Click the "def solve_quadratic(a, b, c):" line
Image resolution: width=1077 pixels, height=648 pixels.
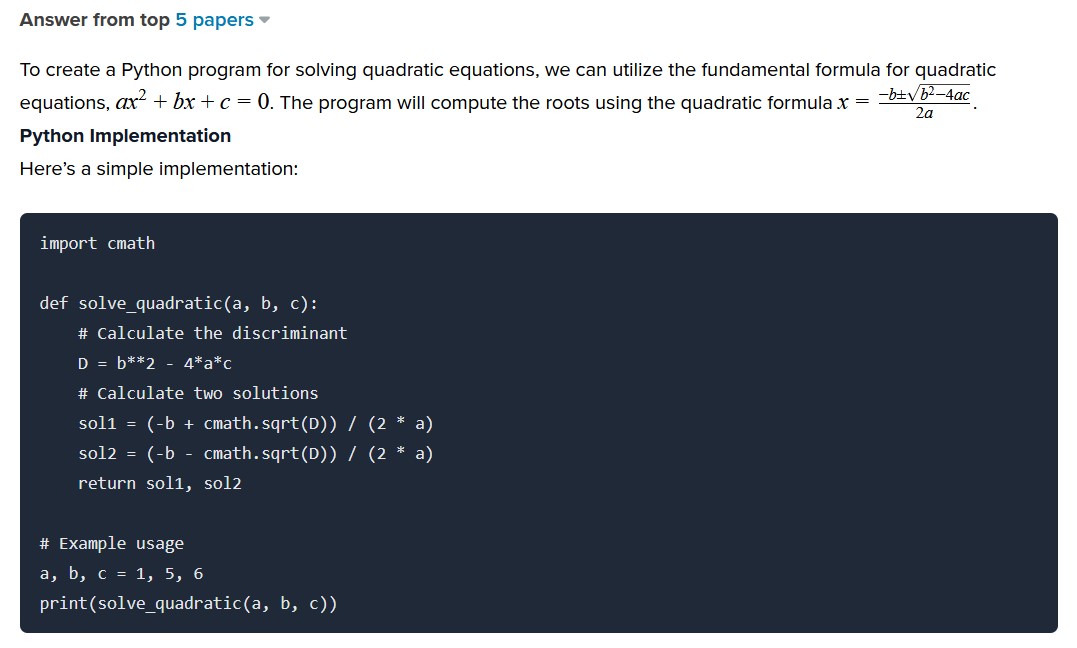click(x=179, y=304)
